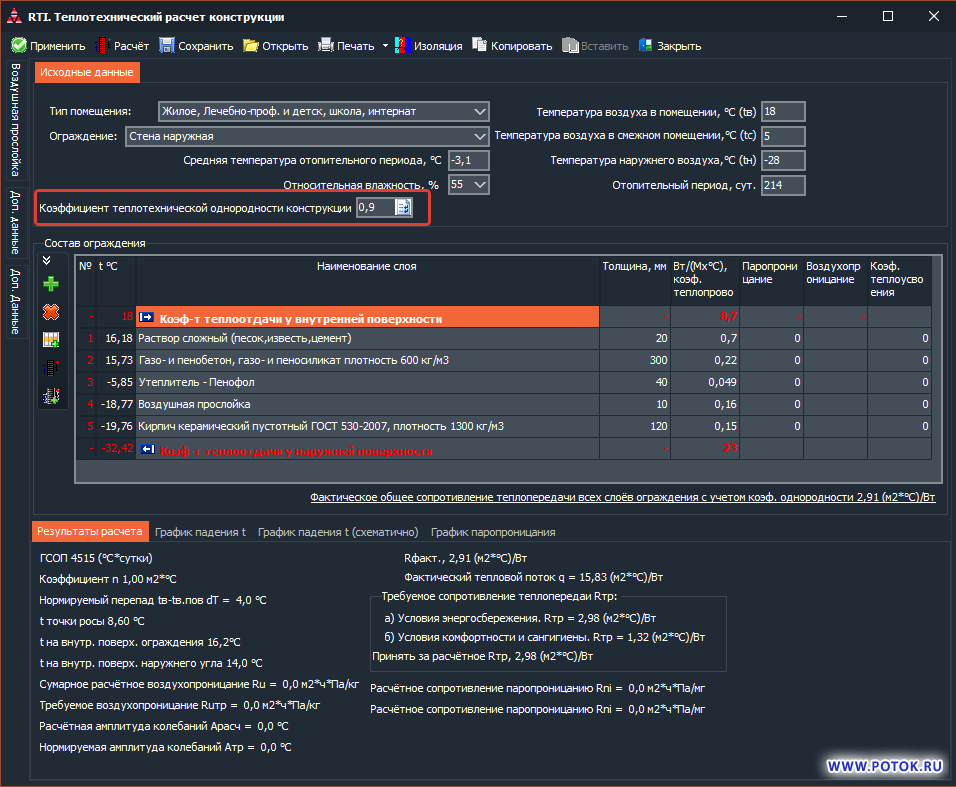Expand the Тип помещения dropdown
Screen dimensions: 956x787
pos(480,112)
